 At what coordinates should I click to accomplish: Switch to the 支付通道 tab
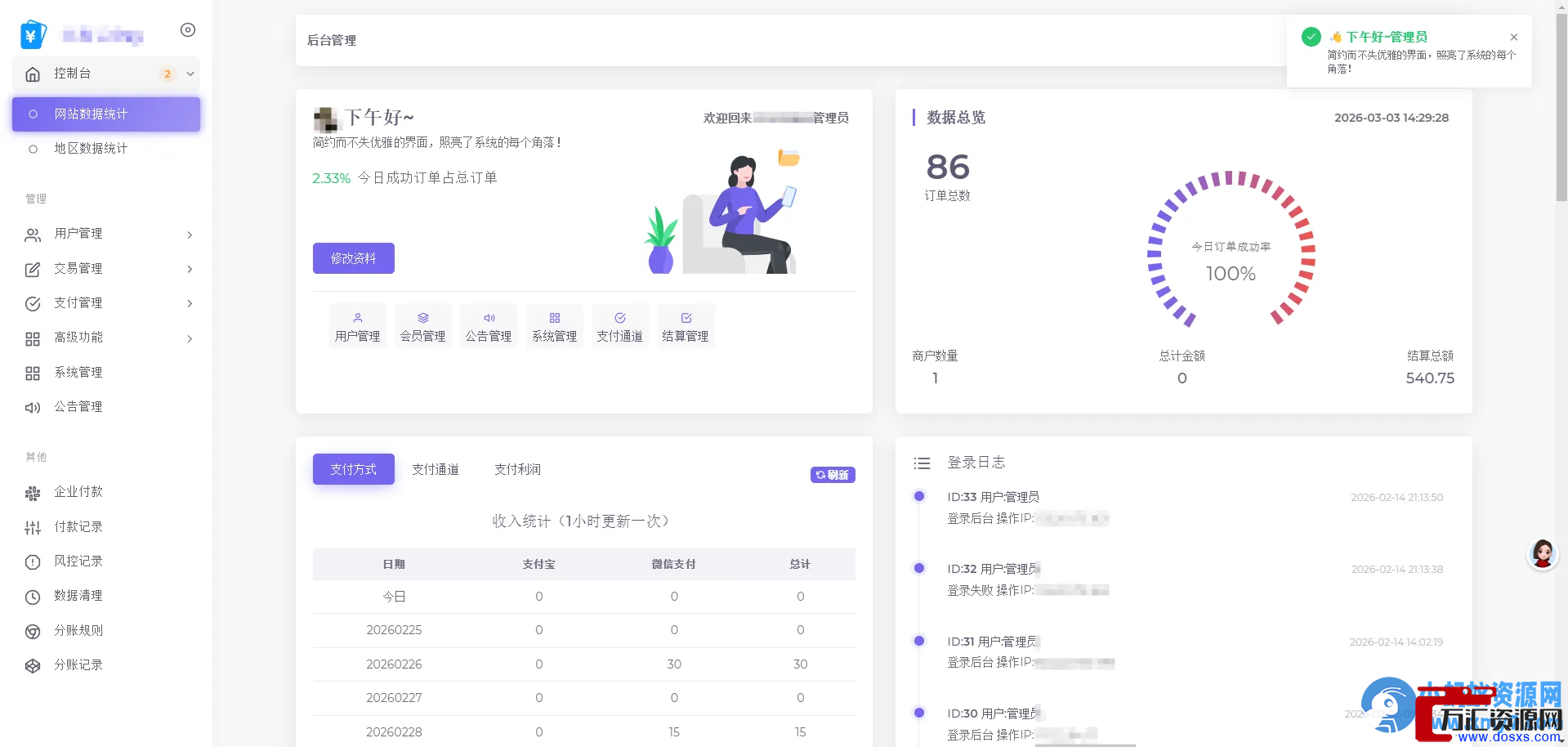(436, 469)
